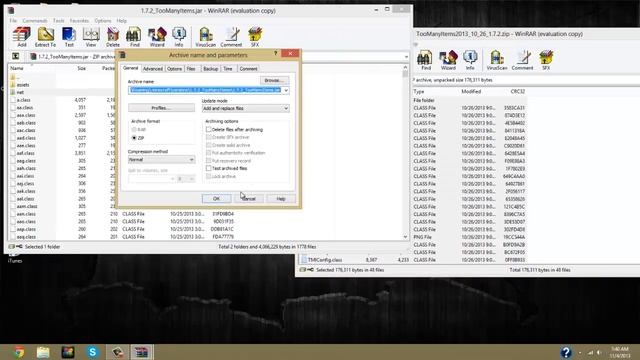640x360 pixels.
Task: Click Info icon in the jar window toolbar
Action: click(x=179, y=36)
